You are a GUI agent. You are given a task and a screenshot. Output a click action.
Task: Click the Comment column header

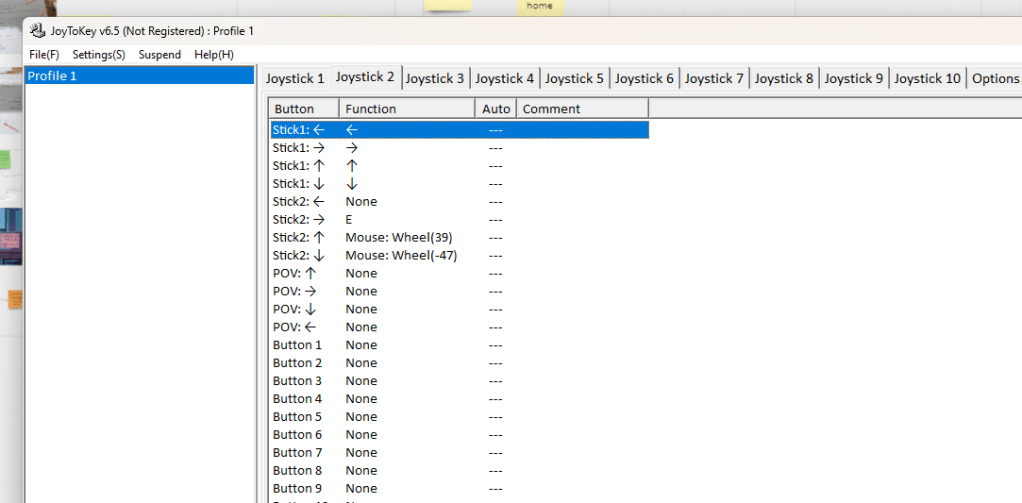583,109
